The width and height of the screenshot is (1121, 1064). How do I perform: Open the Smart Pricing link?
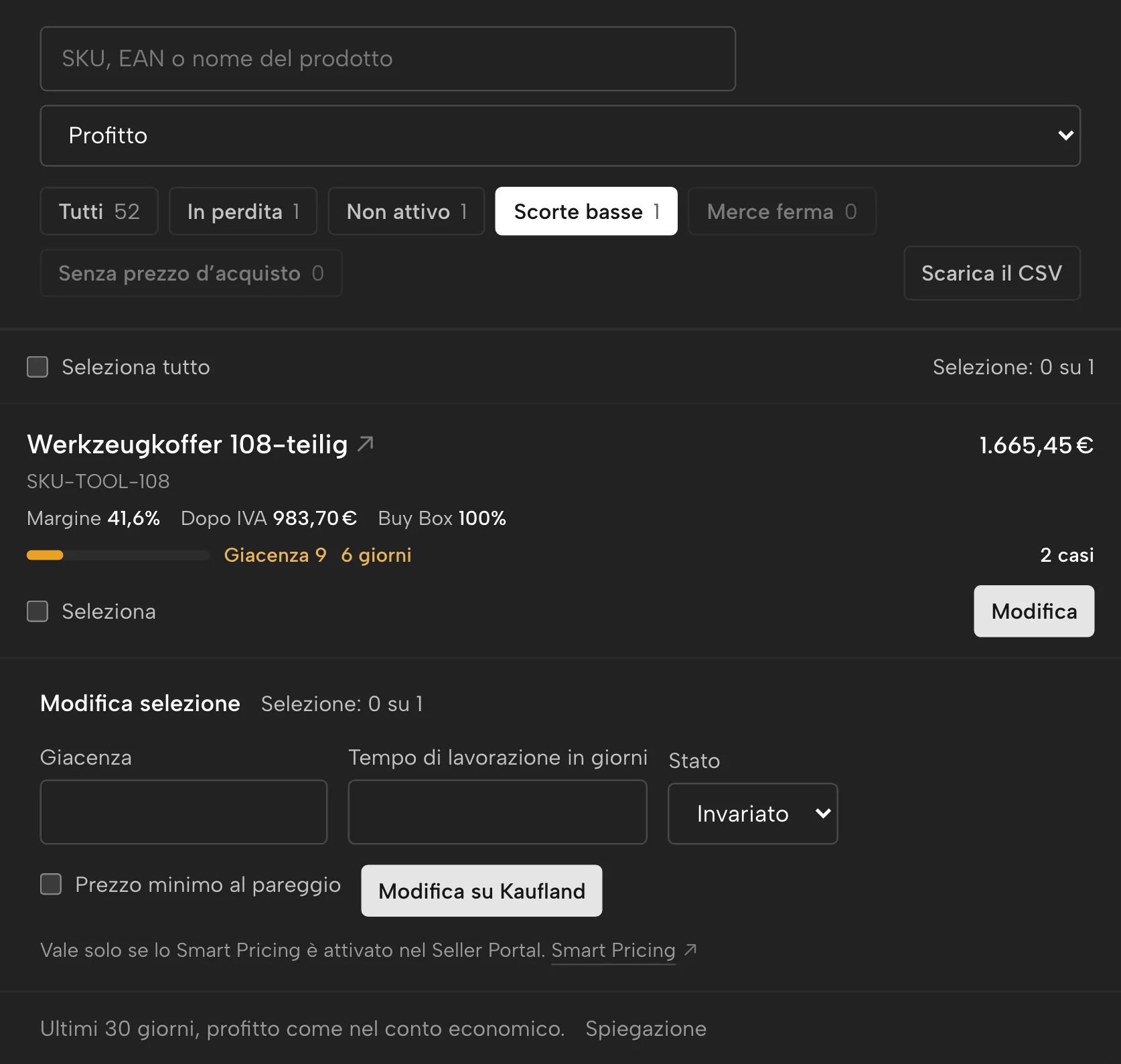coord(613,950)
